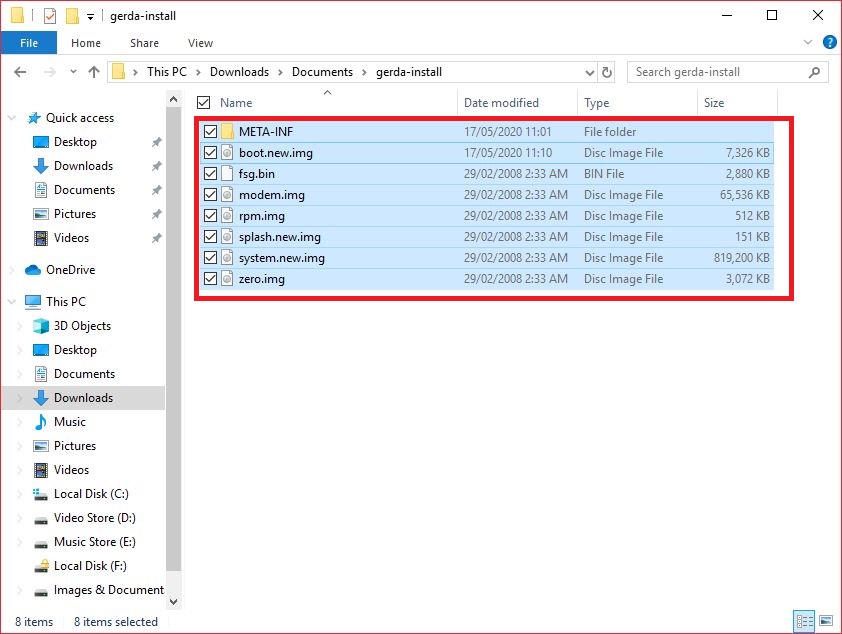Collapse the Quick access tree node

tap(12, 118)
